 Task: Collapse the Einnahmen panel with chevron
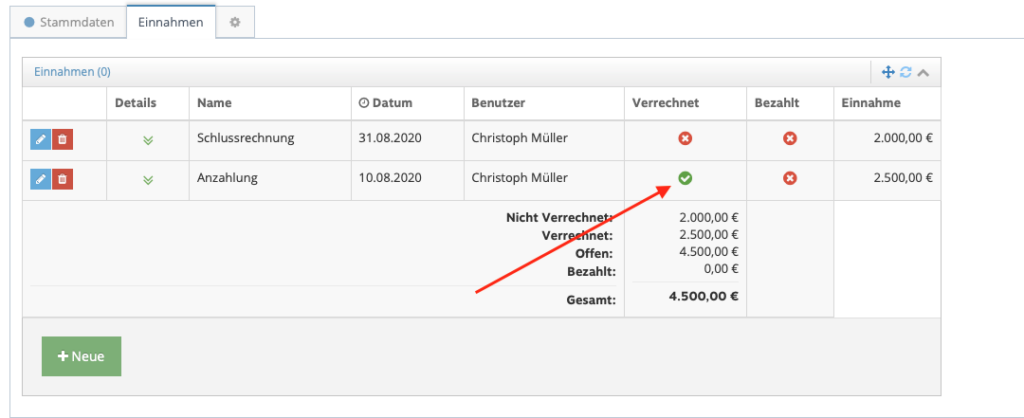tap(923, 72)
